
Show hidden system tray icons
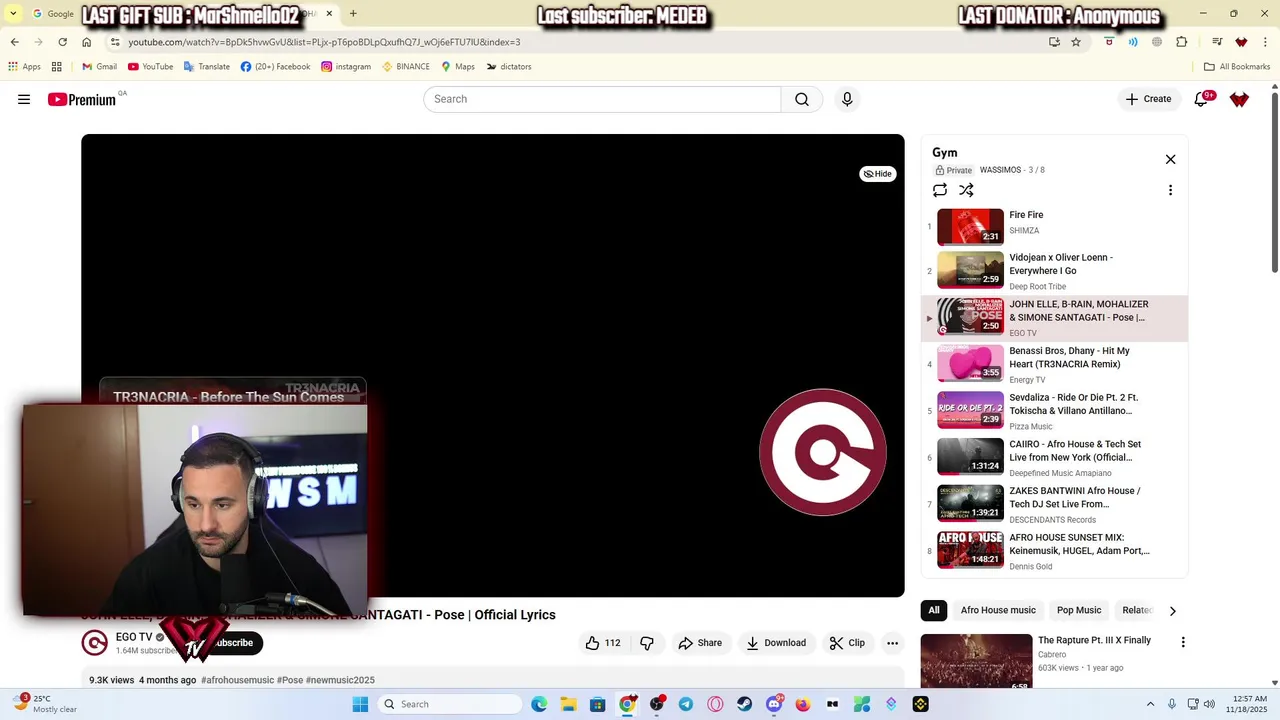click(x=1150, y=704)
